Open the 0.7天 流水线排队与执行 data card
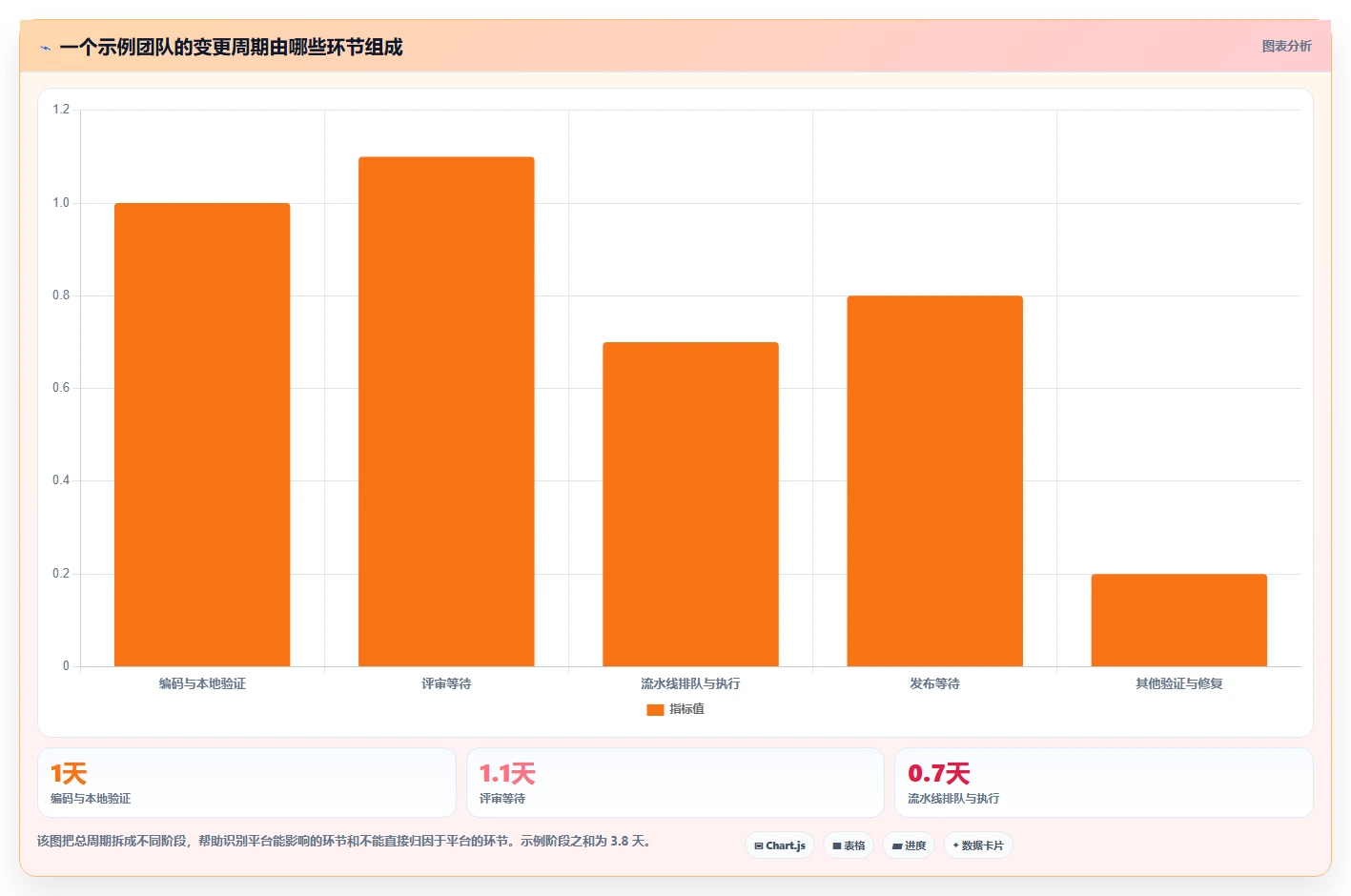 [x=1103, y=783]
